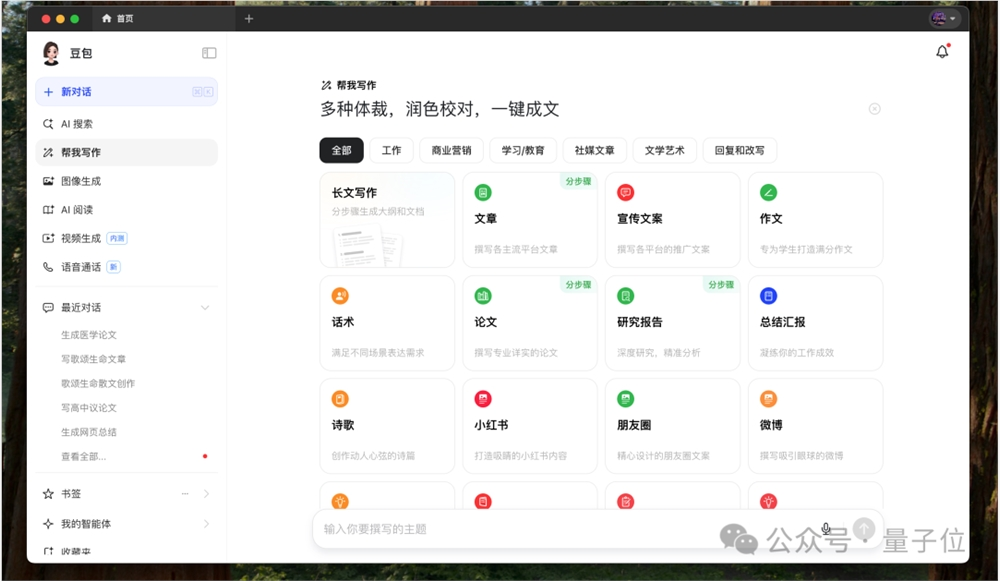Expand the 书签 section

pos(205,493)
